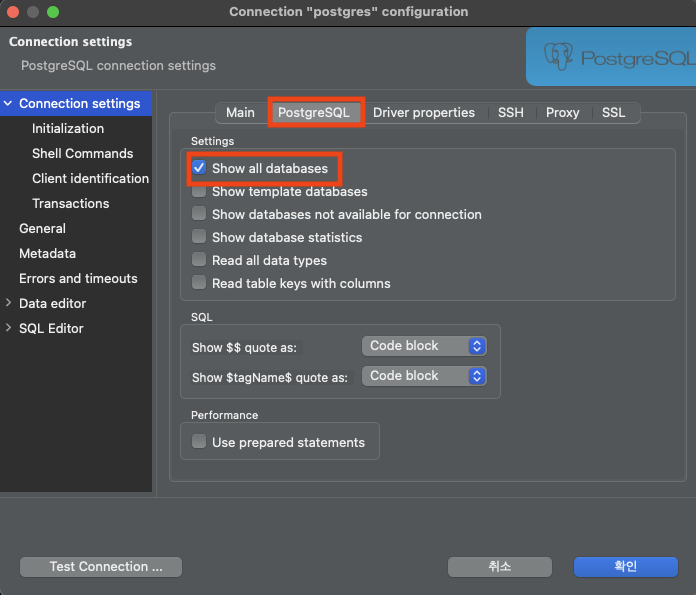This screenshot has height=595, width=696.
Task: Select the SSL tab
Action: [x=613, y=113]
